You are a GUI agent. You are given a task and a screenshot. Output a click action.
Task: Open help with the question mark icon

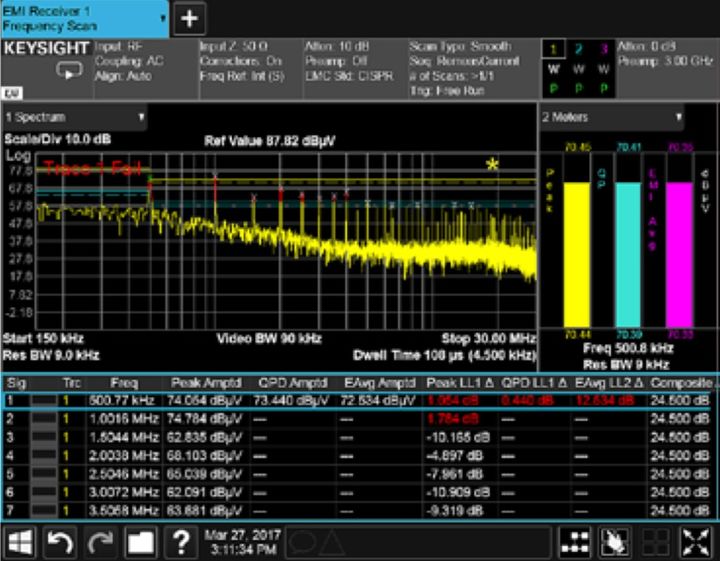[180, 541]
